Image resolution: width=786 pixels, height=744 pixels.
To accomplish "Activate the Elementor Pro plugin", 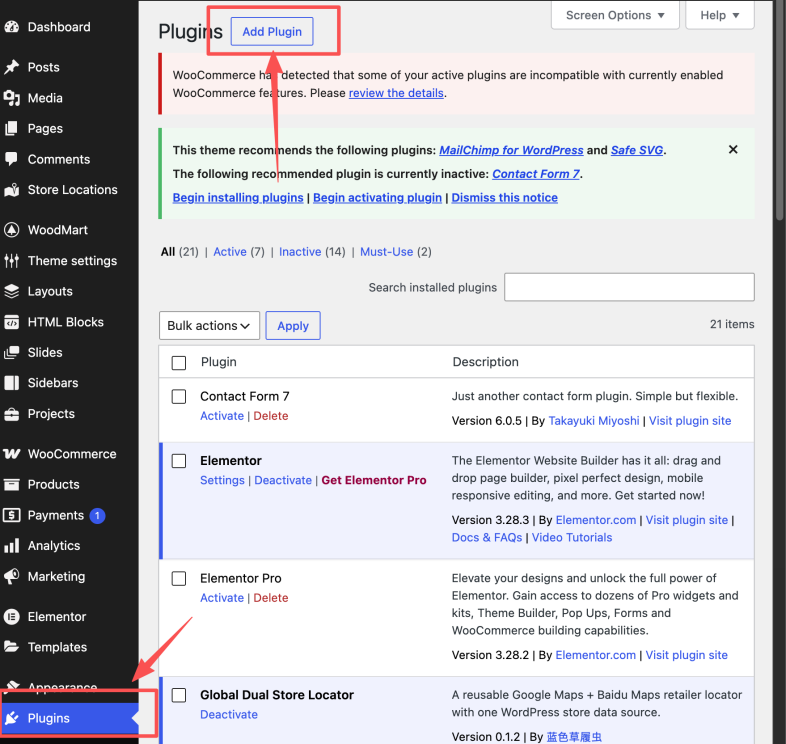I will point(222,598).
